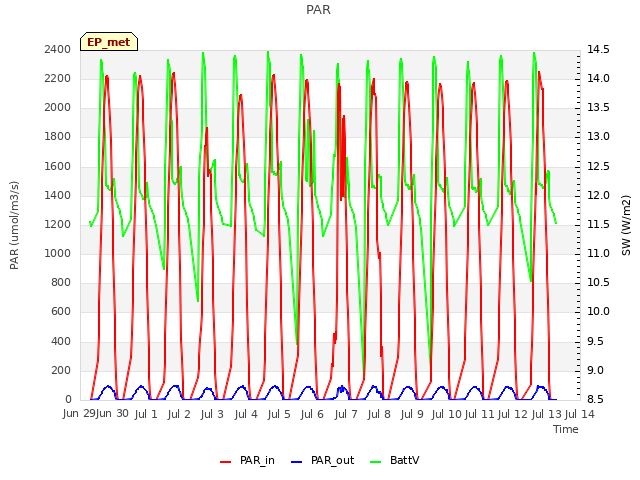640x480 pixels.
Task: Click the 14.5 right axis value
Action: pyautogui.click(x=598, y=49)
